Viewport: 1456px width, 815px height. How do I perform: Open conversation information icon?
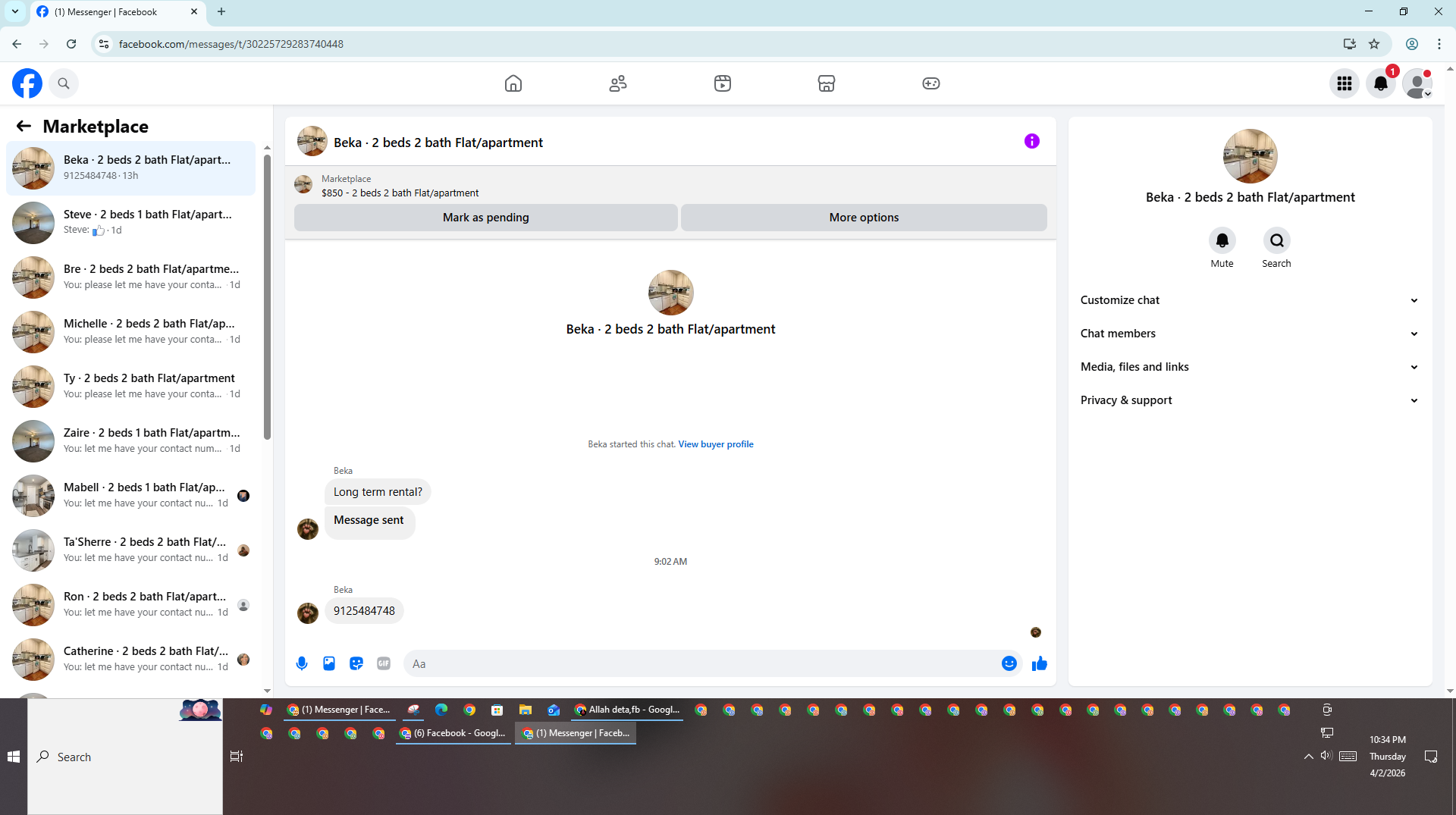(1032, 141)
